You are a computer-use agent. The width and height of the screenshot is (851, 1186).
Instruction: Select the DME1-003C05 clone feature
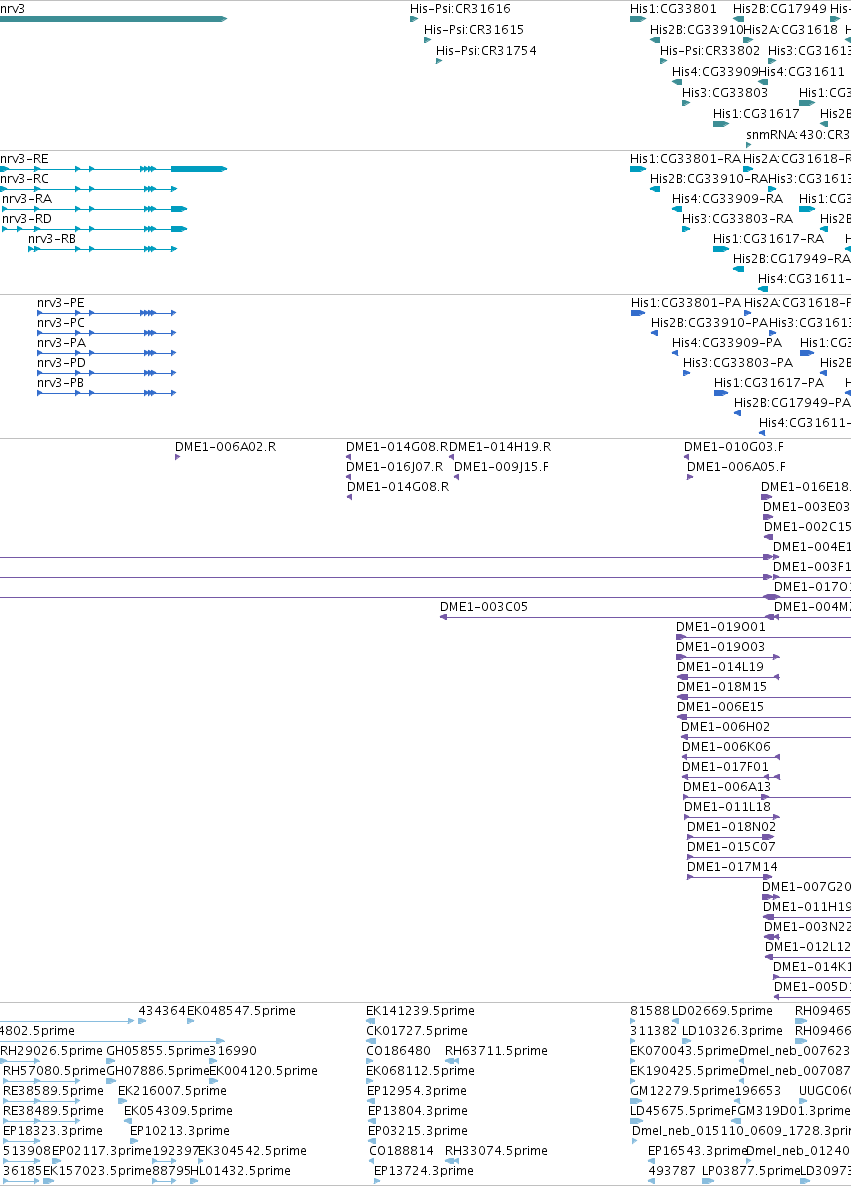[x=484, y=607]
